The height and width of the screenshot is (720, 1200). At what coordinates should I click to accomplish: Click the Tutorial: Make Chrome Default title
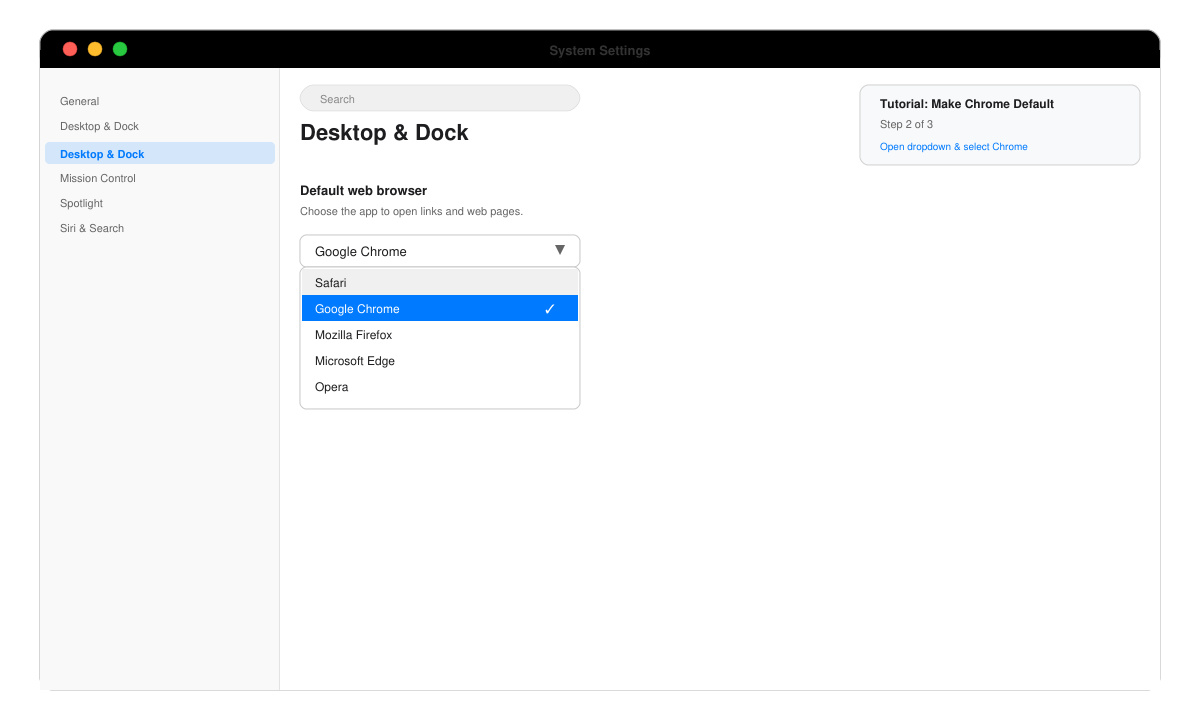[967, 104]
